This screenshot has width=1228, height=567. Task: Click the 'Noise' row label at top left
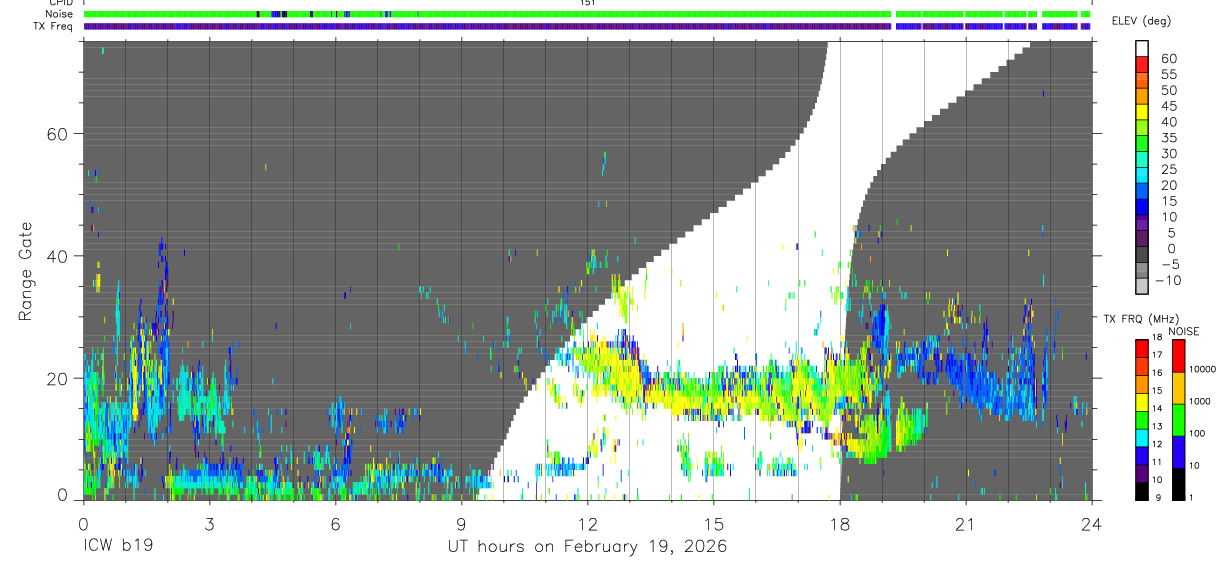pos(57,14)
